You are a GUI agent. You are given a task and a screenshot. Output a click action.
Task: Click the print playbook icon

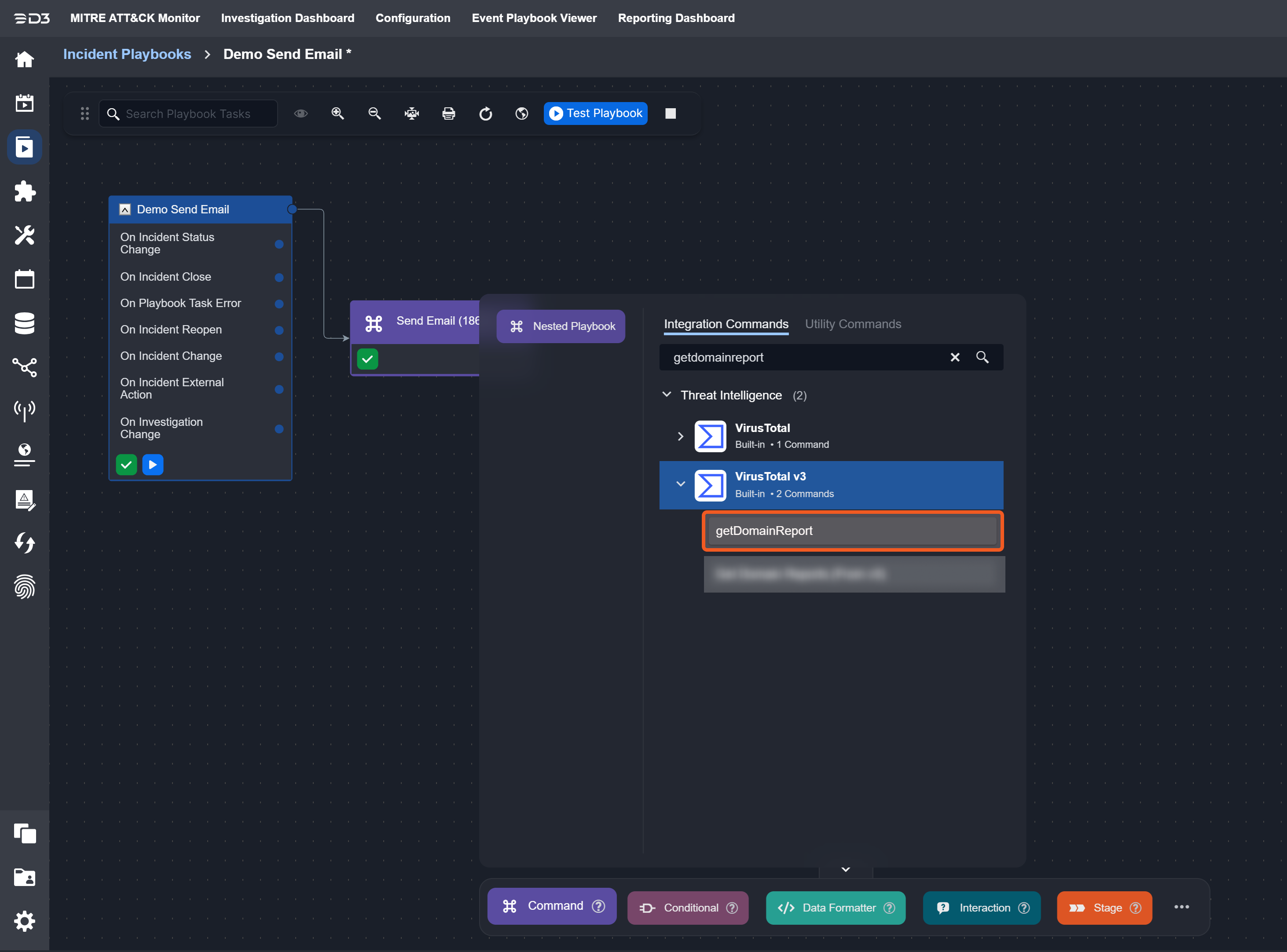coord(448,114)
